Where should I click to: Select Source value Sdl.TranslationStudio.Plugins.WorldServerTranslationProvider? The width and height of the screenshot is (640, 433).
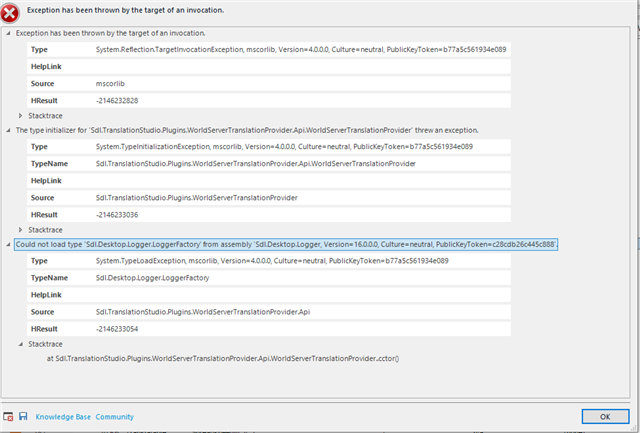[197, 198]
